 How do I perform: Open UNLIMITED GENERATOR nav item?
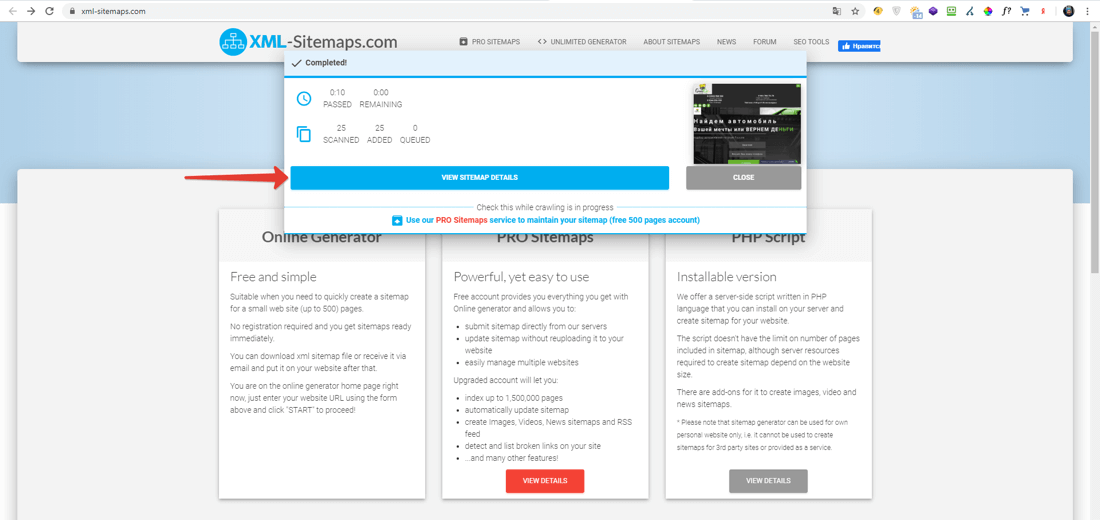(582, 42)
